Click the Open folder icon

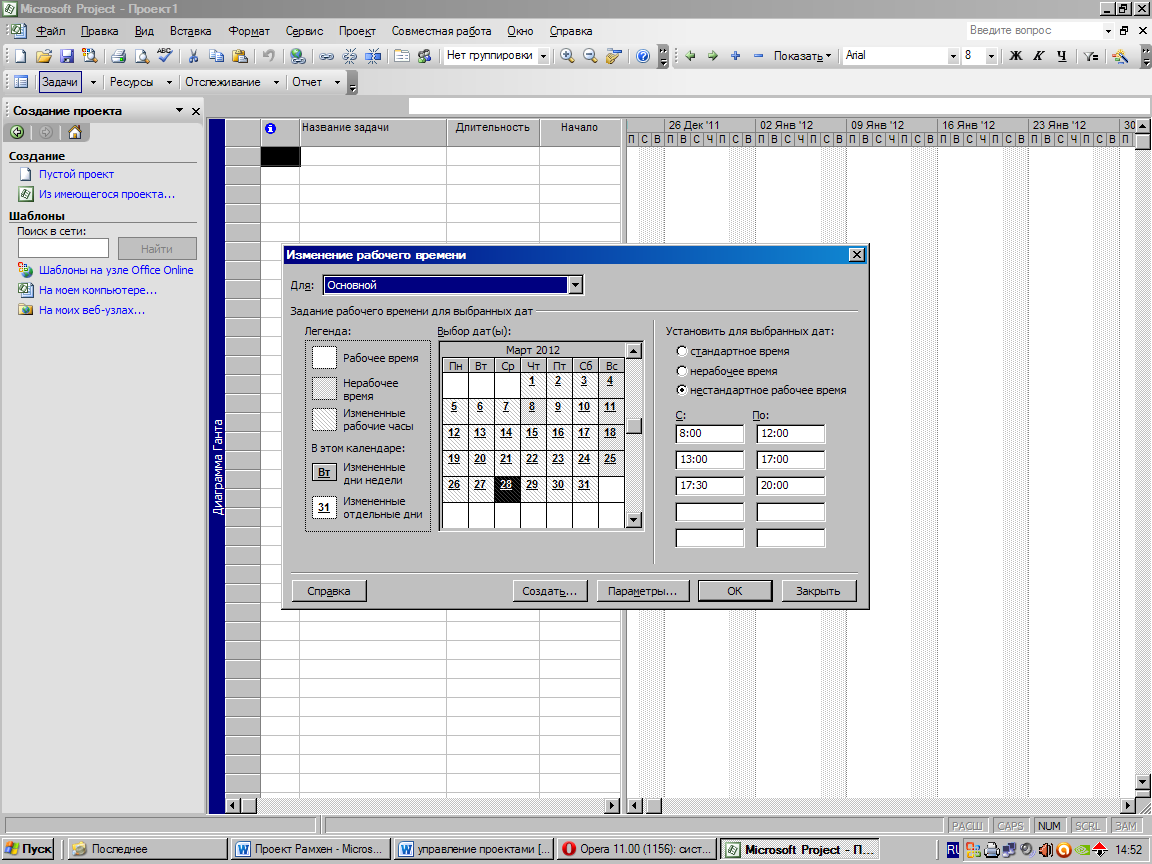click(x=43, y=56)
